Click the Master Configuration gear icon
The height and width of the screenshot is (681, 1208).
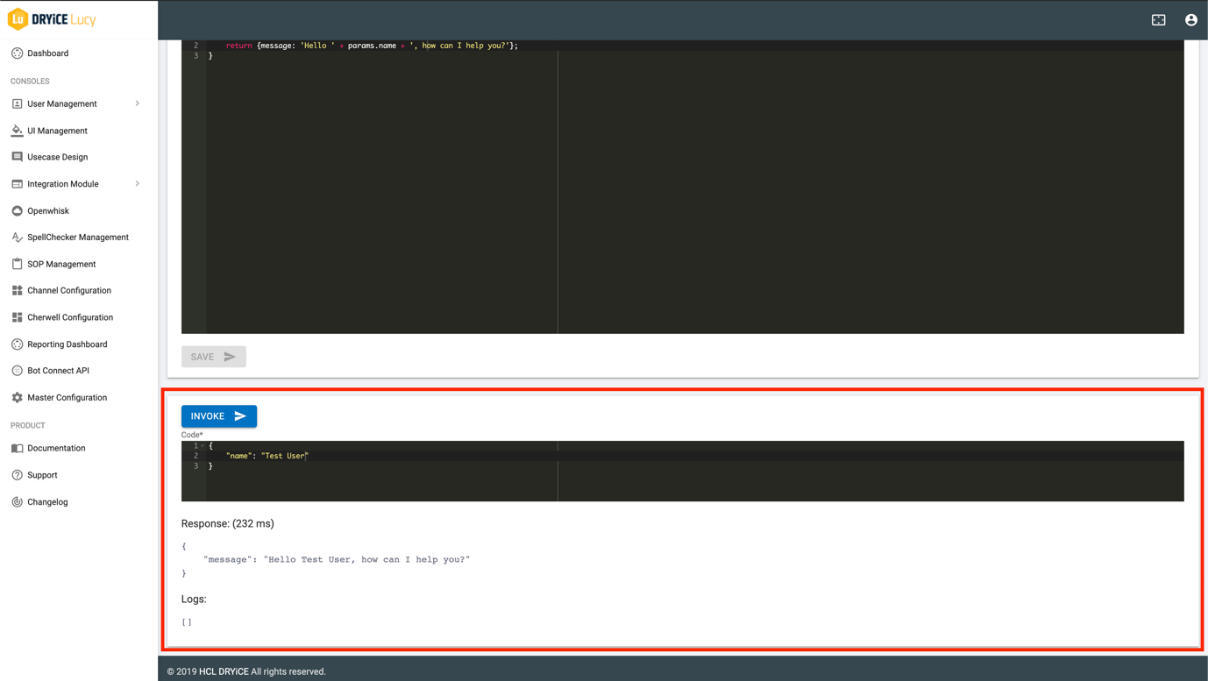[17, 397]
